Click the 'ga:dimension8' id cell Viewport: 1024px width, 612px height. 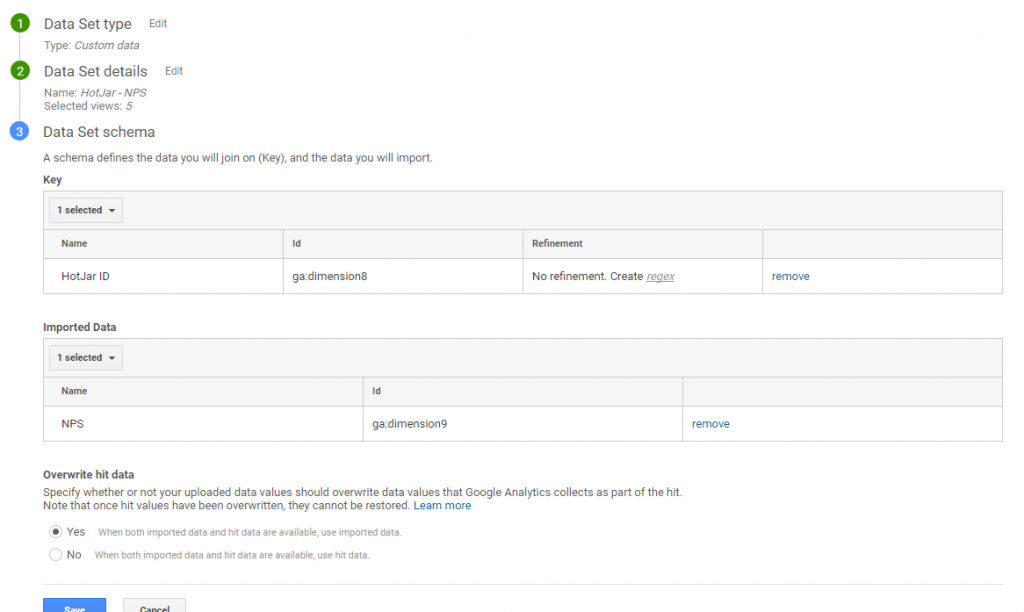403,276
